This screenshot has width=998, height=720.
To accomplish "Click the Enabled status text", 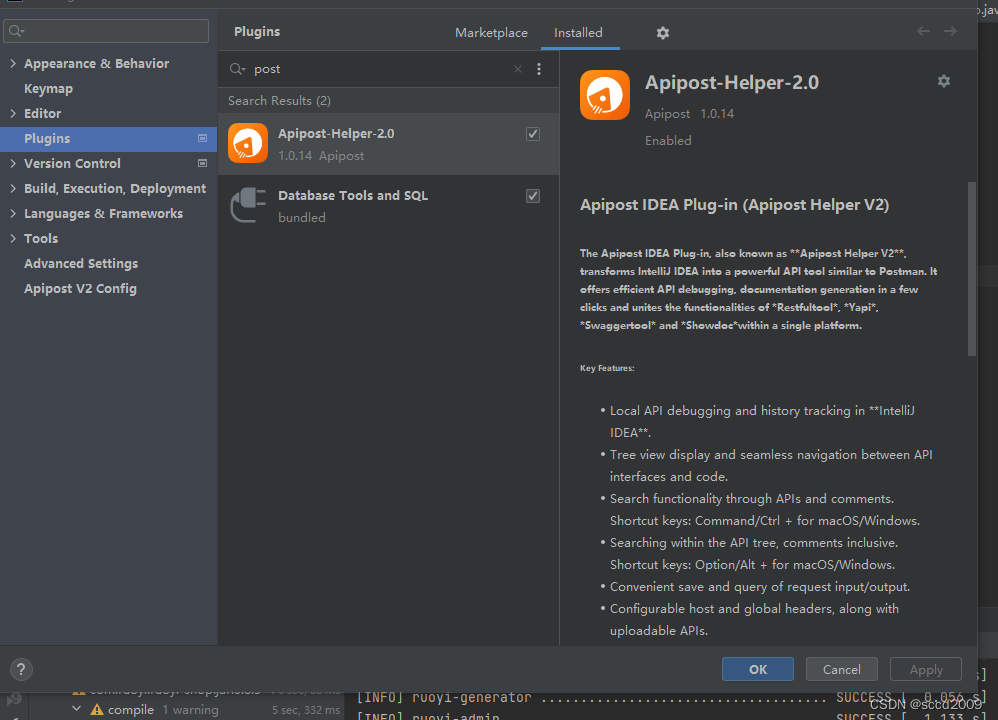I will point(668,141).
